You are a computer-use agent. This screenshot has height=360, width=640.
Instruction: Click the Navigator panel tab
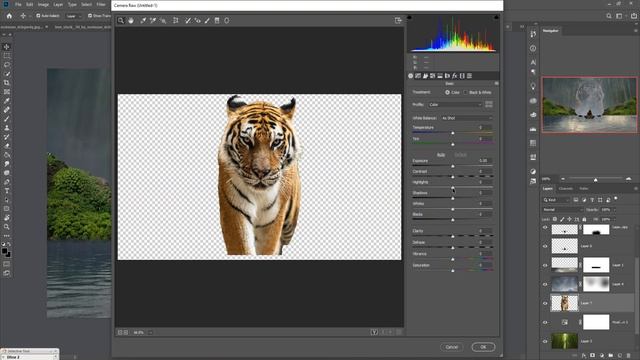click(x=551, y=31)
